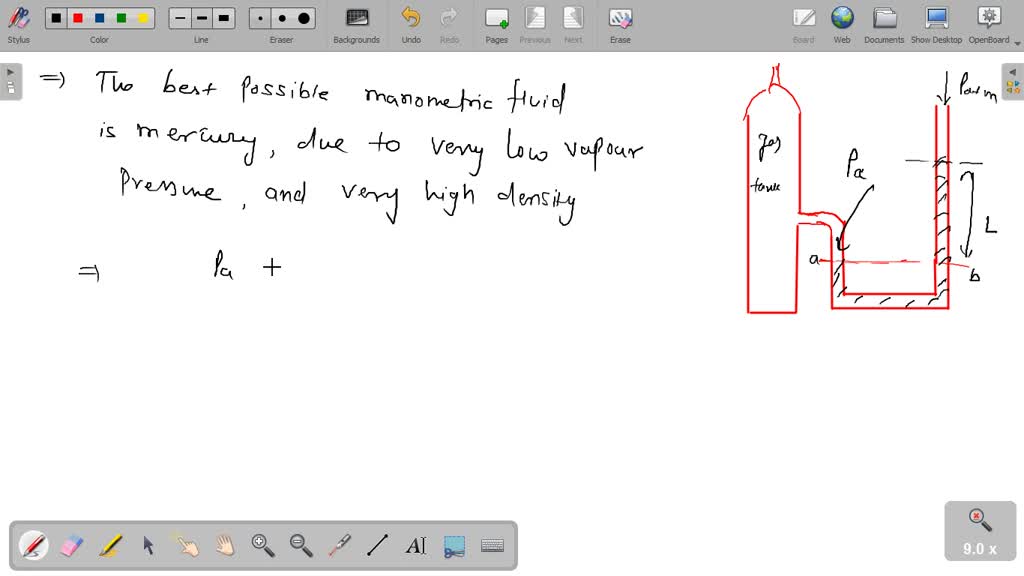Pick the Highlighter tool

click(x=110, y=545)
